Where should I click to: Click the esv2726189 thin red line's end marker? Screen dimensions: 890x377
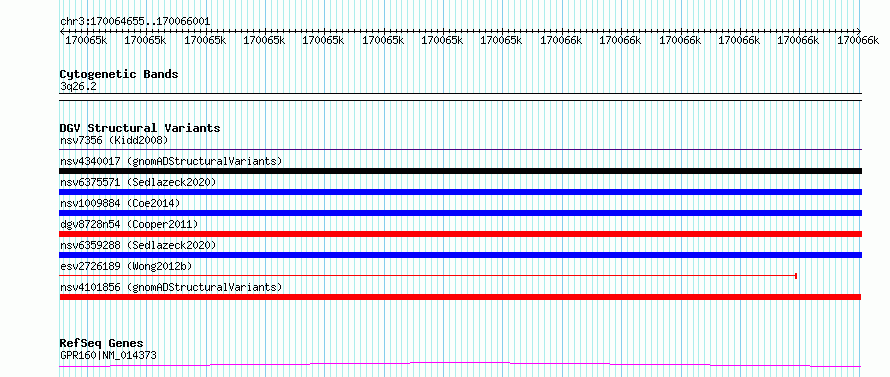tap(796, 276)
